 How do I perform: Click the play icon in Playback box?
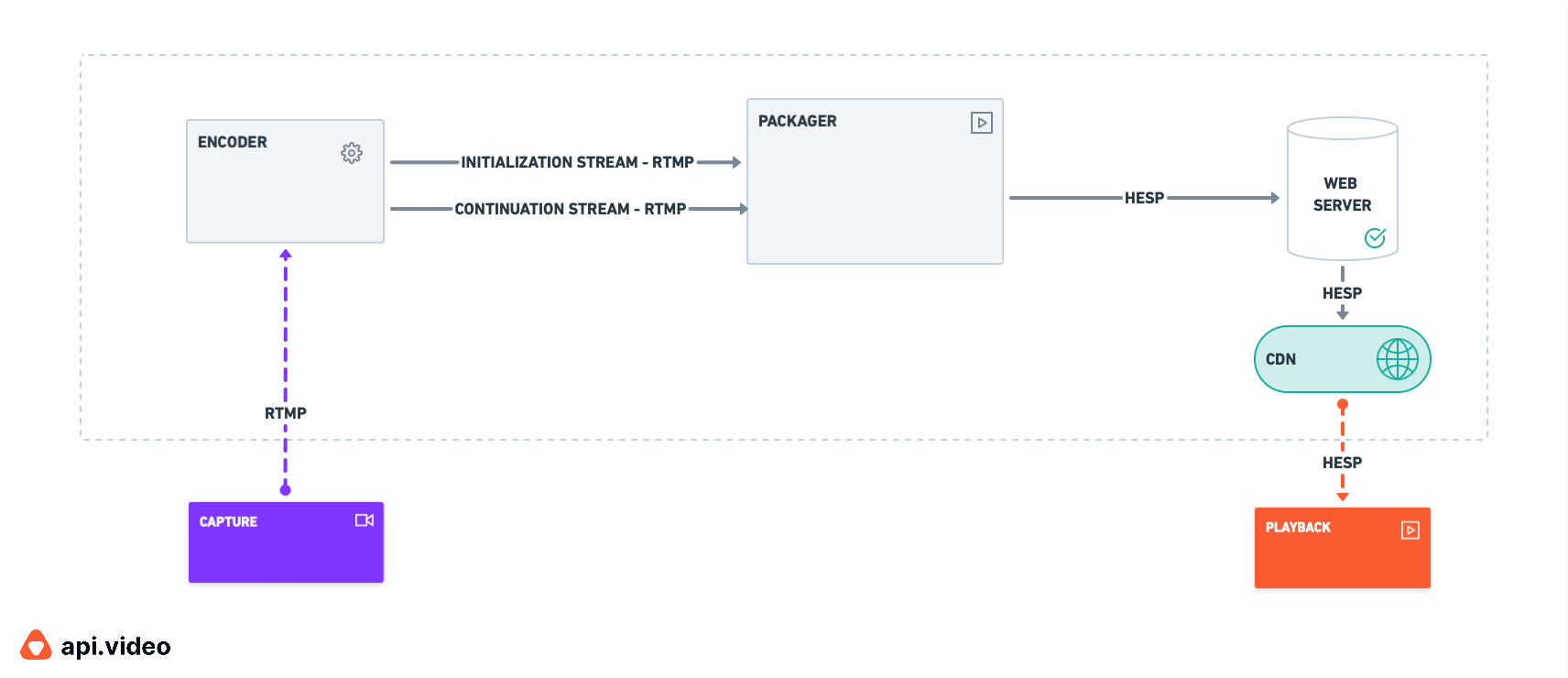(1410, 530)
